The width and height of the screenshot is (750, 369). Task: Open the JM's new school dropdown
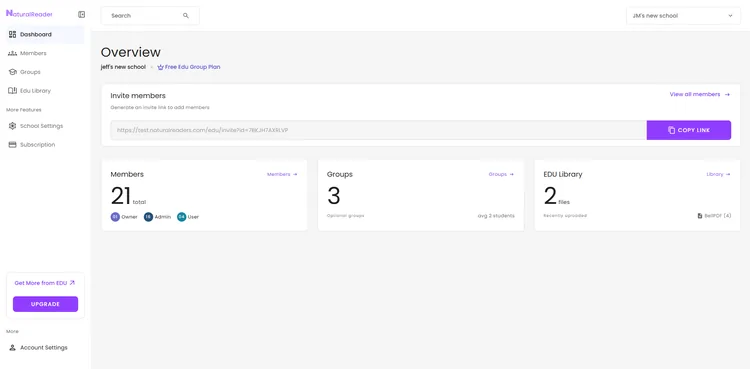[x=683, y=16]
